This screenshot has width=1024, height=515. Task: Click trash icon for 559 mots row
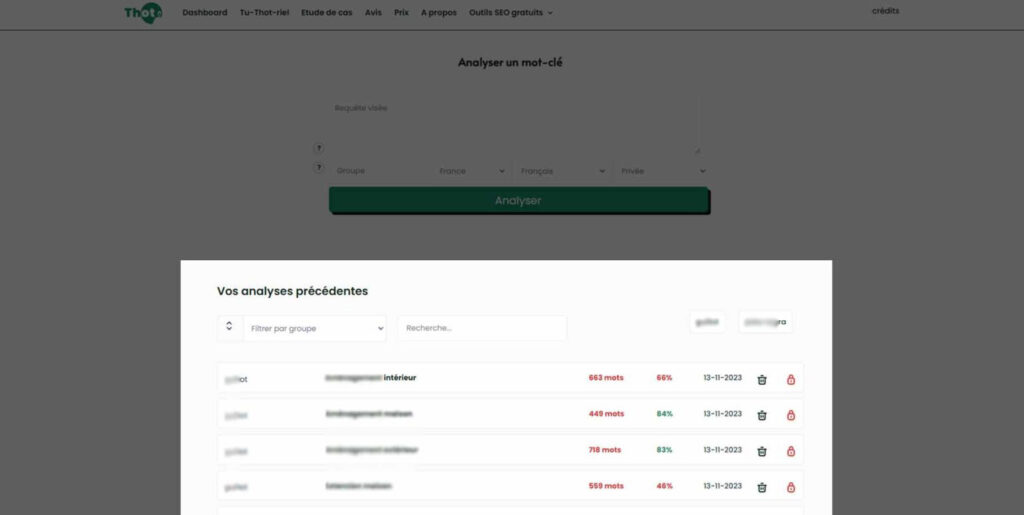762,487
